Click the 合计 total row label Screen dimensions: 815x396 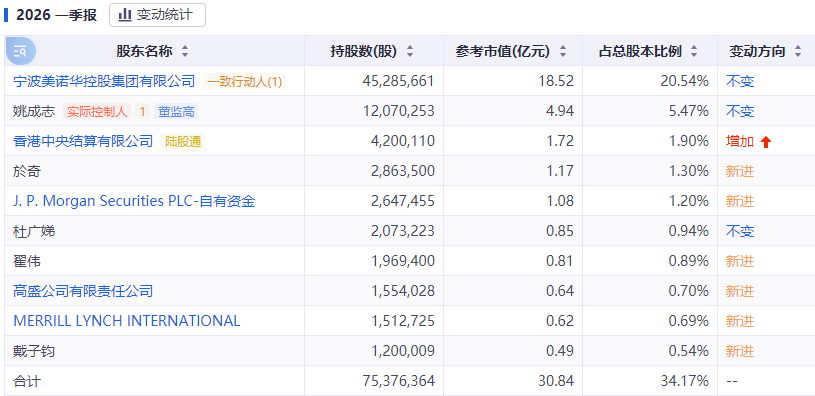pos(27,381)
